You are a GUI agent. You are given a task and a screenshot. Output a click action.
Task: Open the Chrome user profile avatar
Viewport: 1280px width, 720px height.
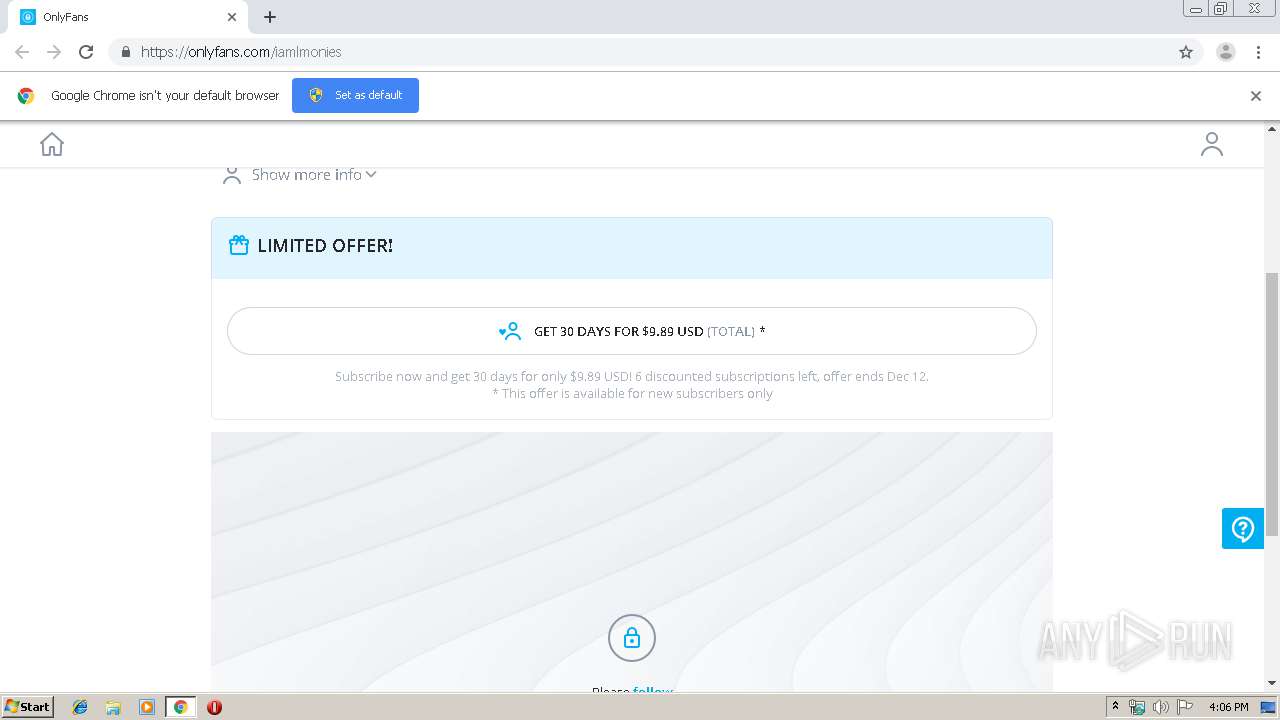1226,52
